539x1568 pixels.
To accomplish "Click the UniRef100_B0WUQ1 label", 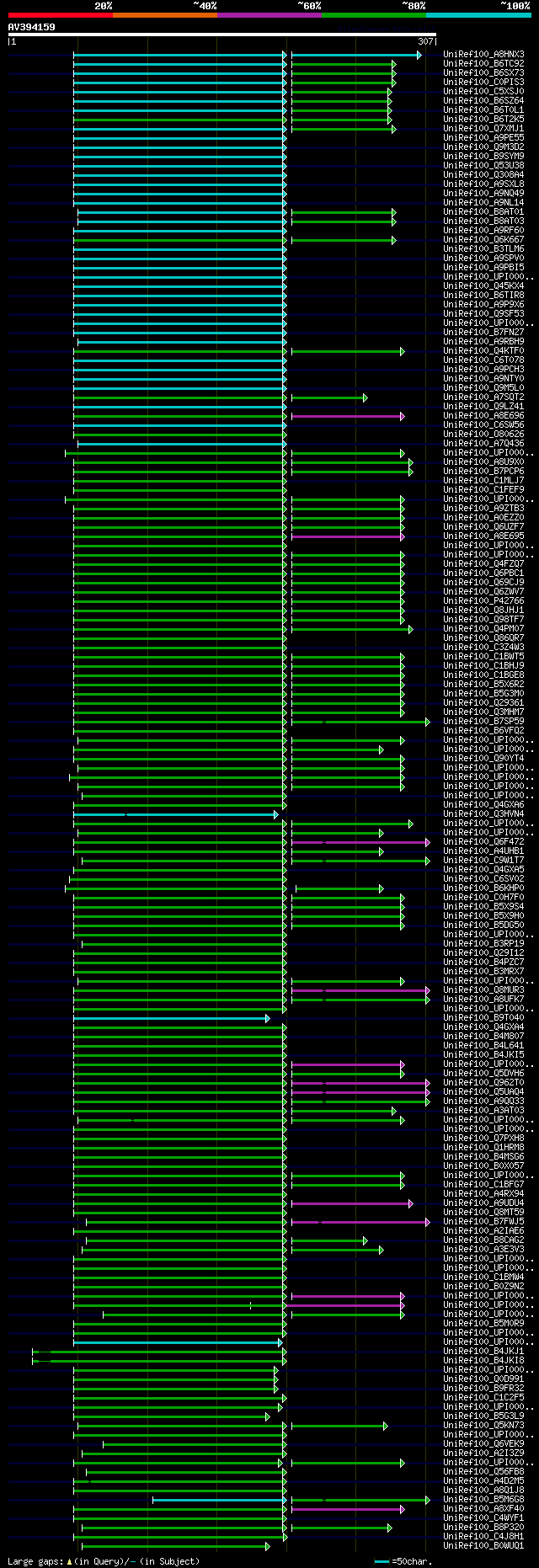I will (483, 1546).
